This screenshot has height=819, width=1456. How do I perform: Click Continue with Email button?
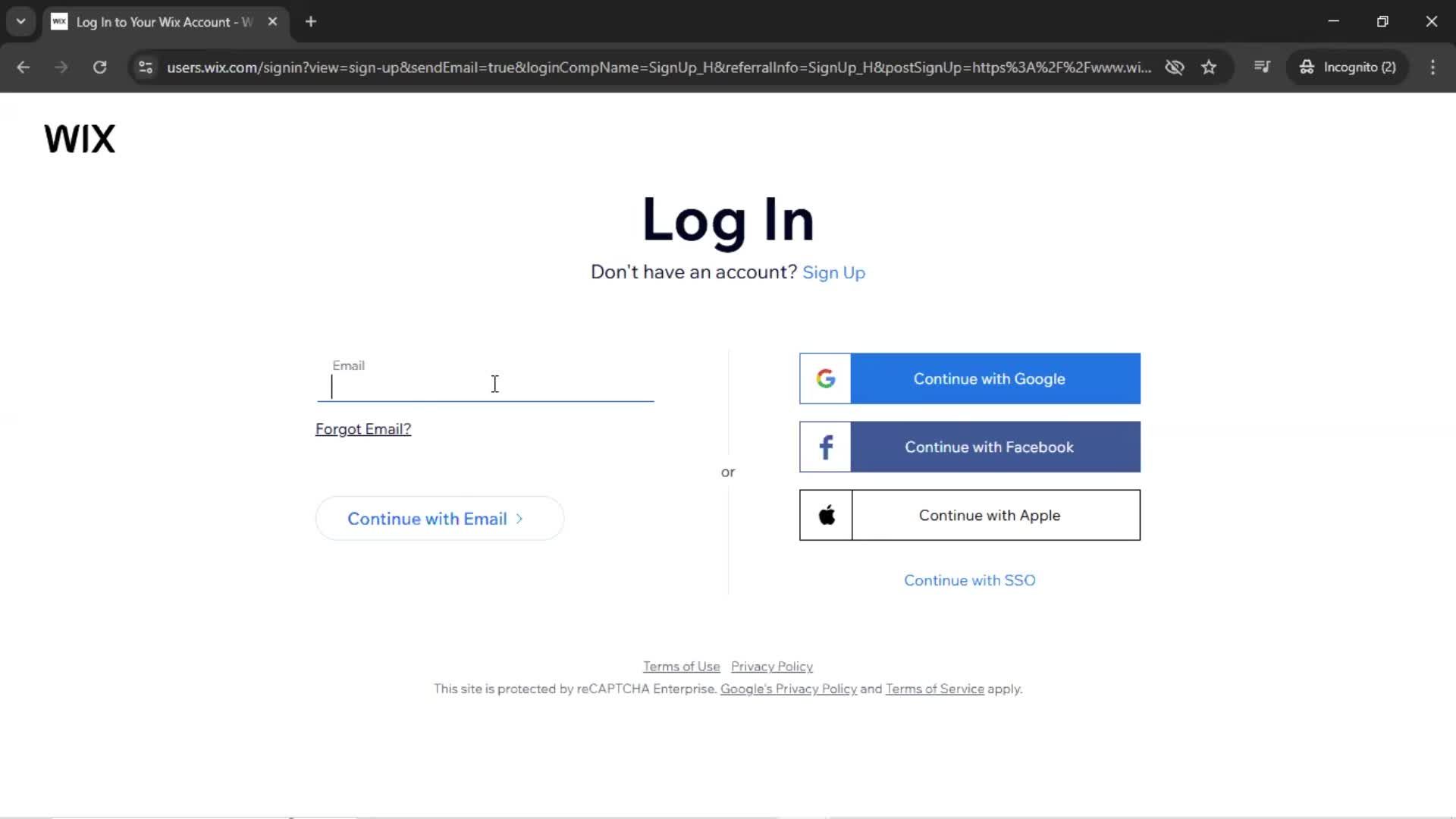pos(440,519)
